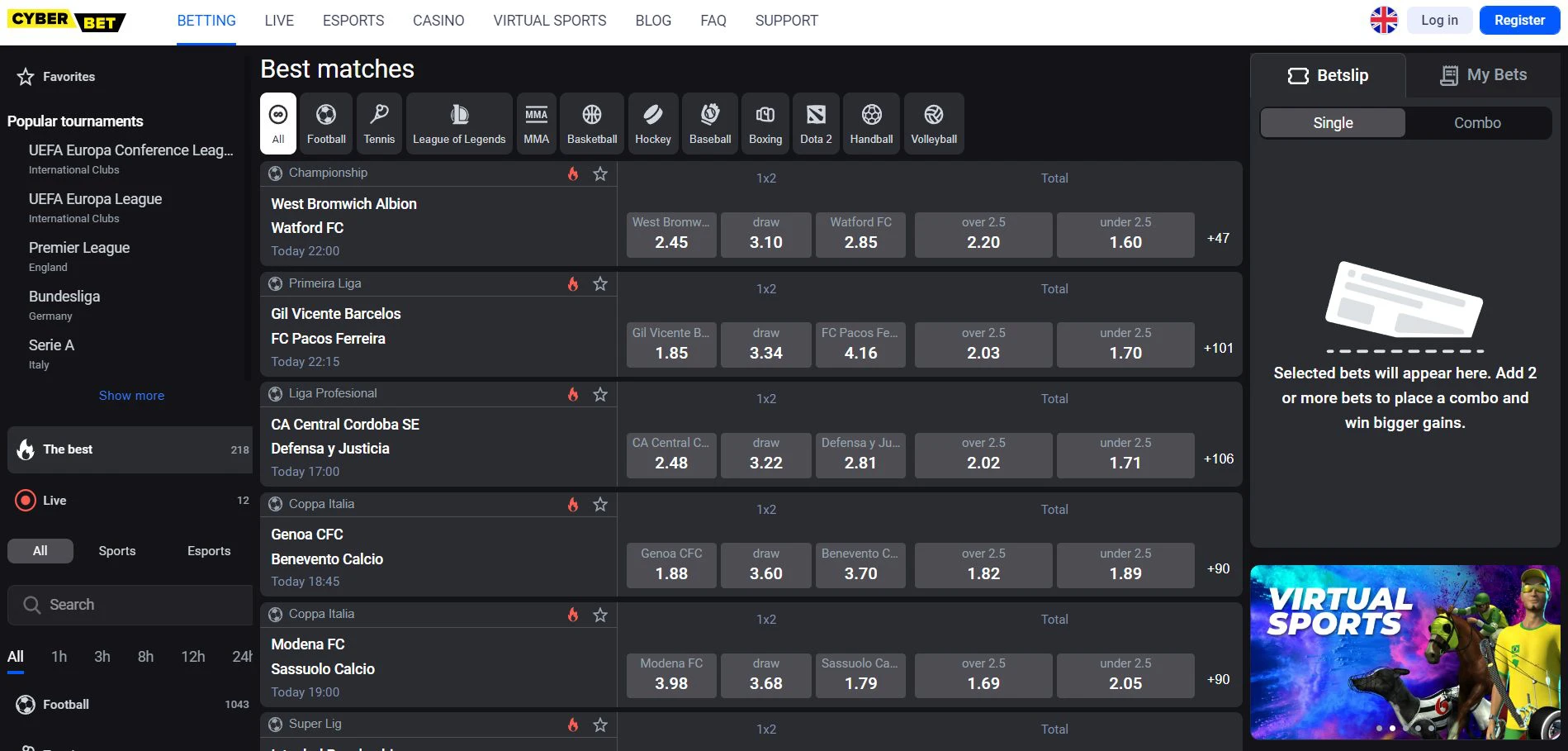Filter best matches by Hockey

pyautogui.click(x=653, y=123)
